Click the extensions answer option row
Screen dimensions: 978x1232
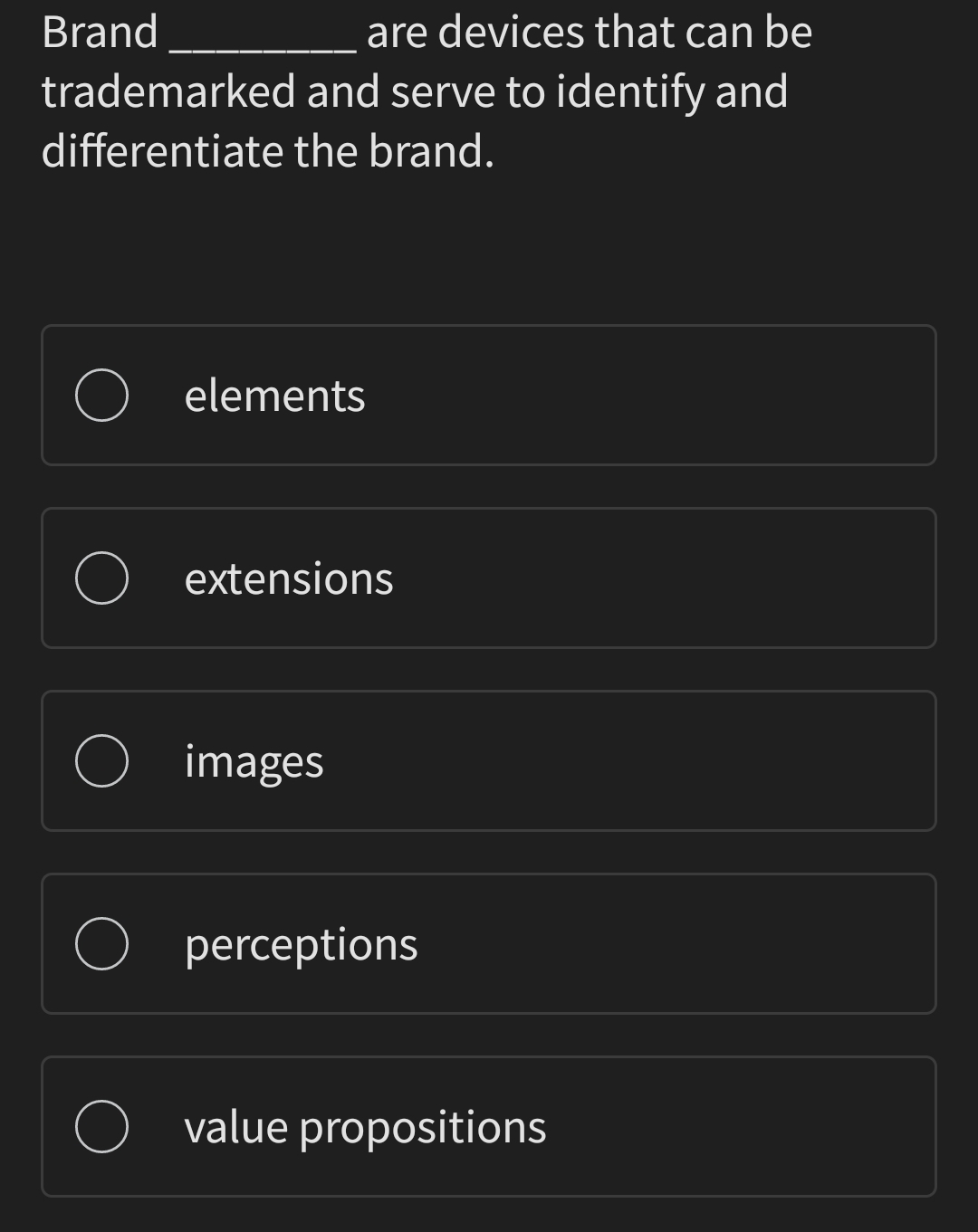(x=489, y=578)
